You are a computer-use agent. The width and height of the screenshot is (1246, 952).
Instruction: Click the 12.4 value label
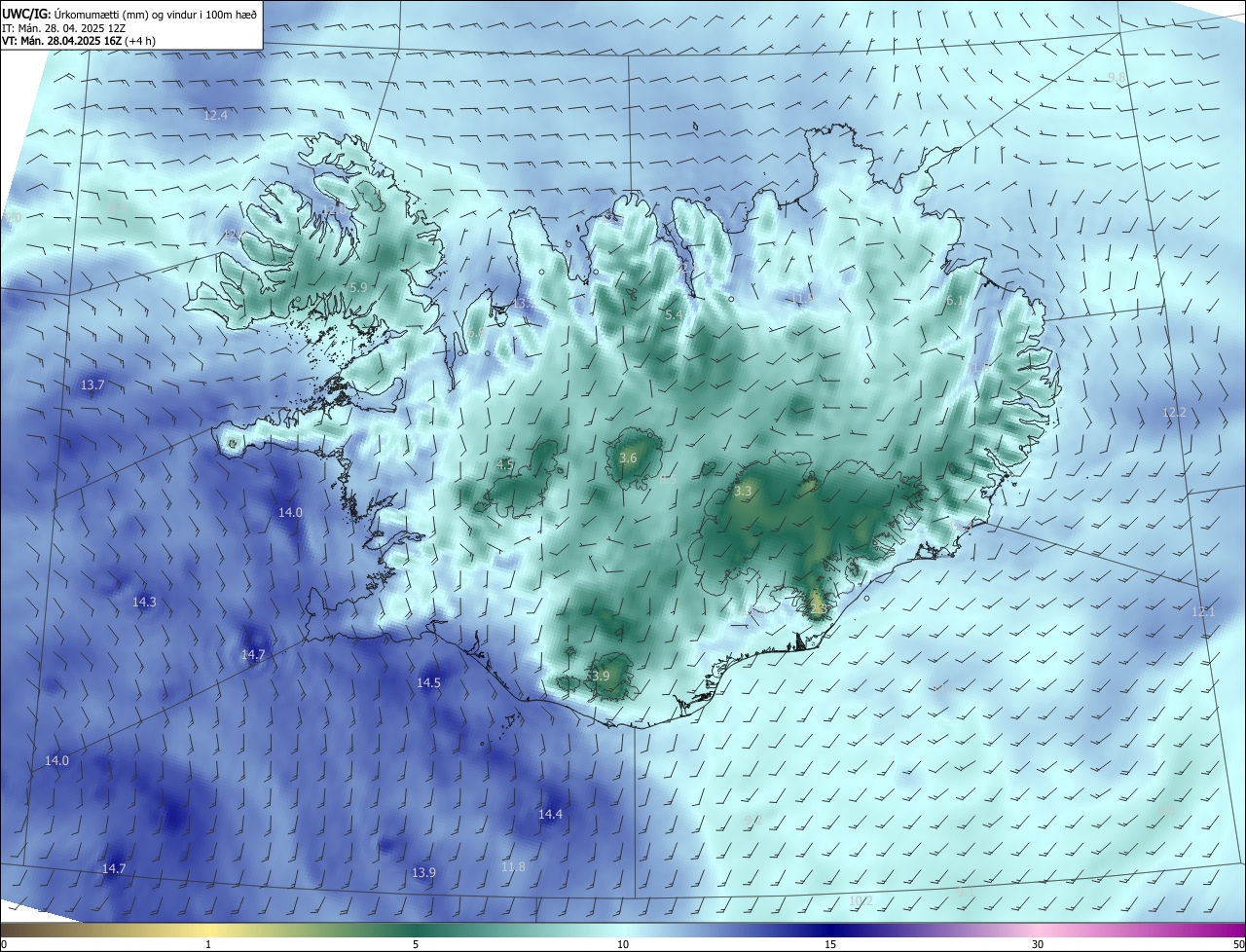pyautogui.click(x=215, y=115)
